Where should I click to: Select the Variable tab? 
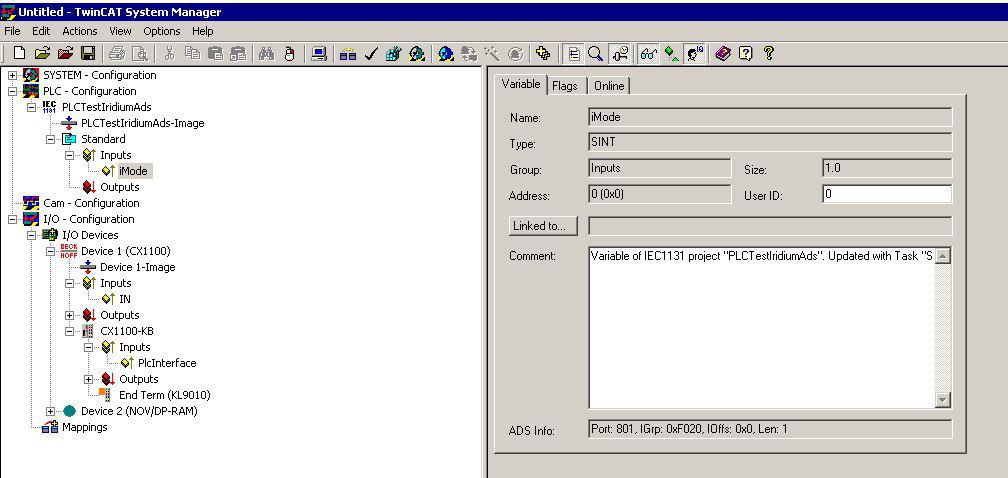pos(521,85)
